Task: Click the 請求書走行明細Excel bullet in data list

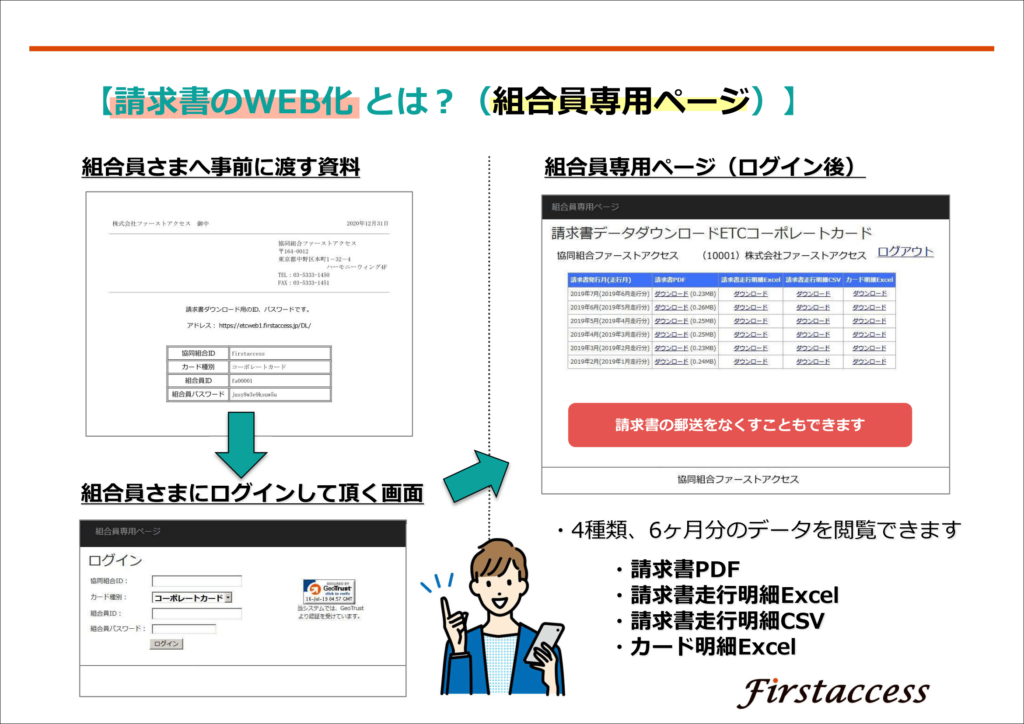Action: tap(735, 595)
